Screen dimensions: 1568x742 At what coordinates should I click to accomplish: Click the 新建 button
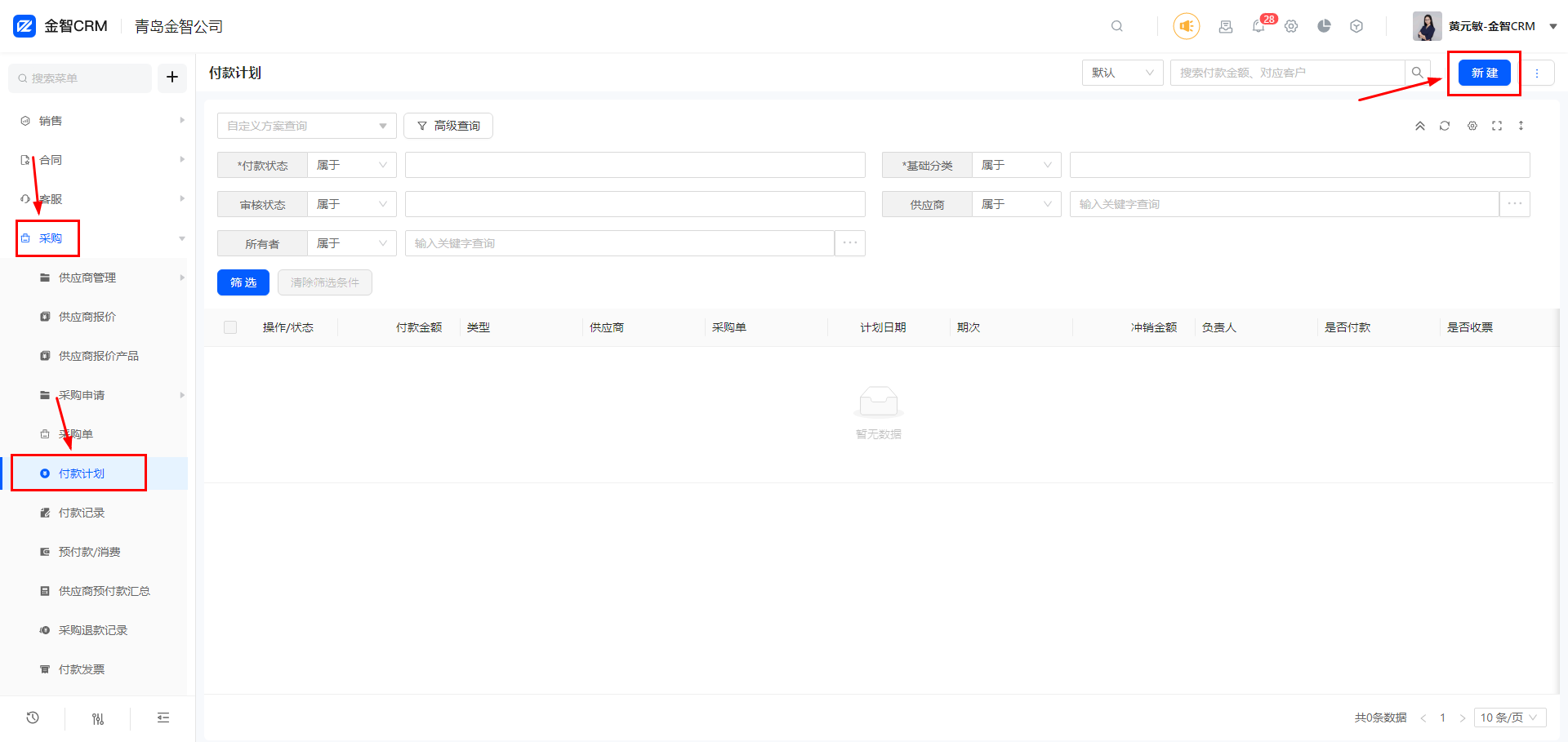[x=1485, y=73]
